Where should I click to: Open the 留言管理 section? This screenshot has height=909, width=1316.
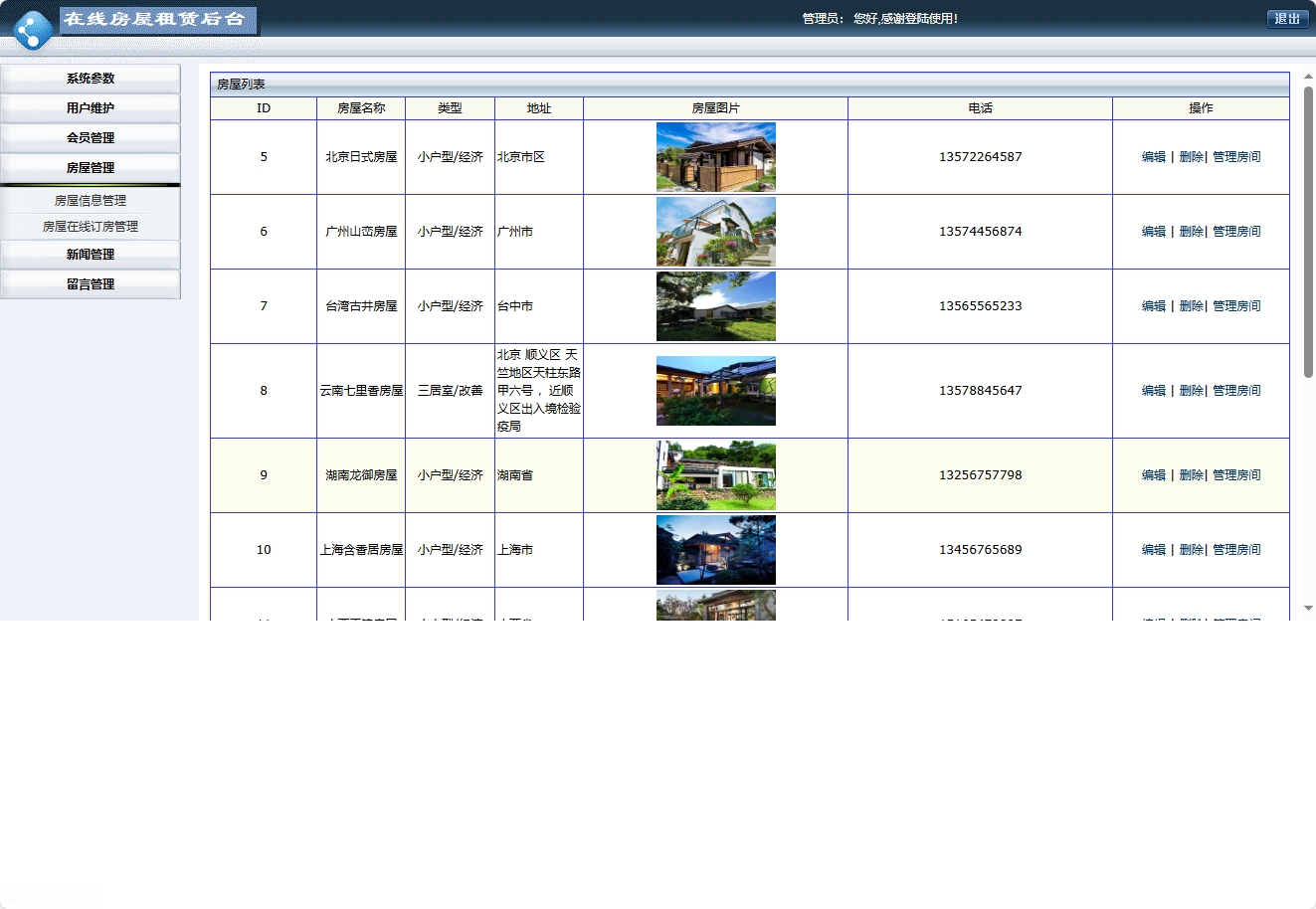[x=90, y=283]
